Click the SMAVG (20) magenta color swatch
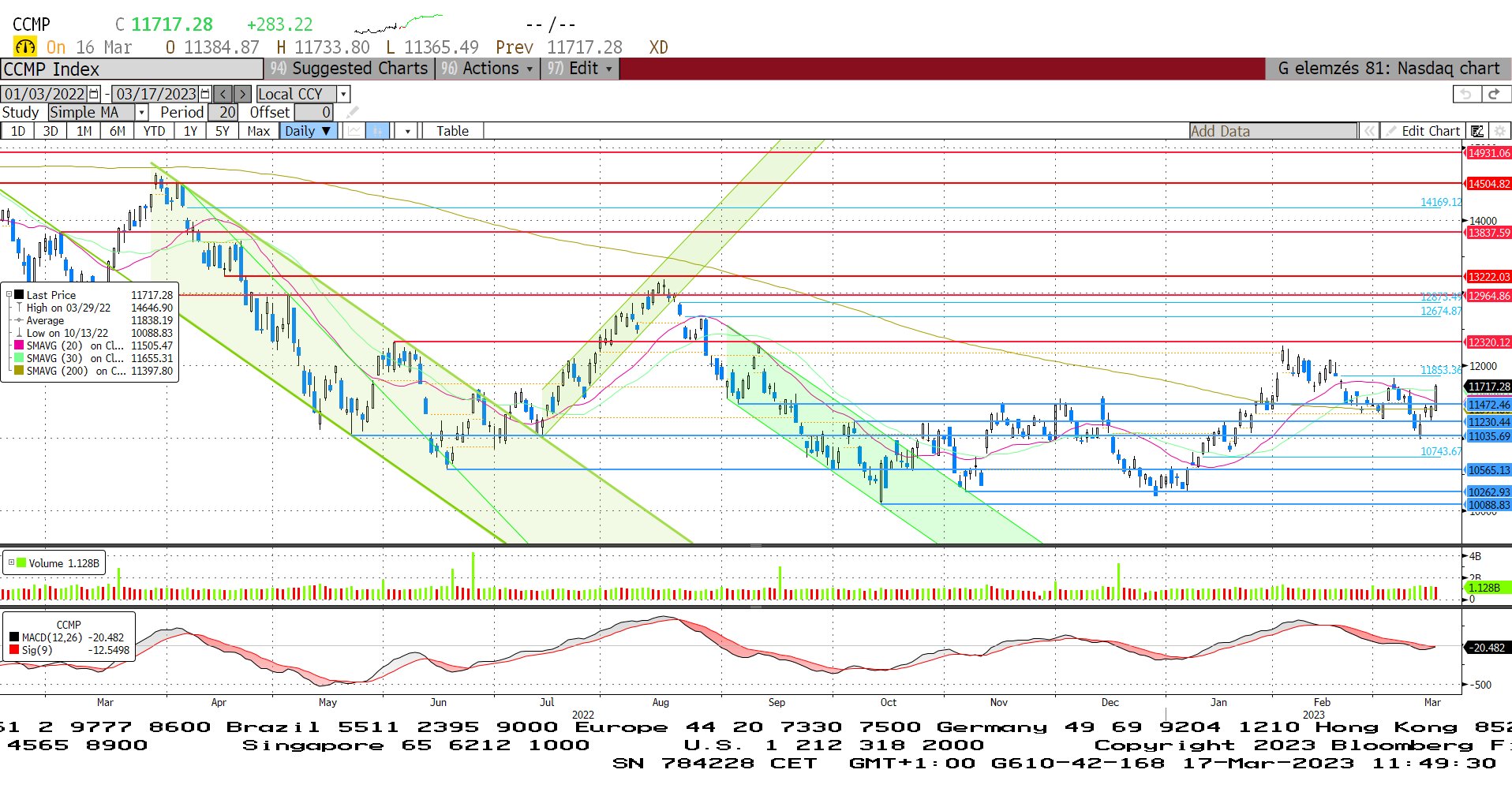 coord(19,346)
